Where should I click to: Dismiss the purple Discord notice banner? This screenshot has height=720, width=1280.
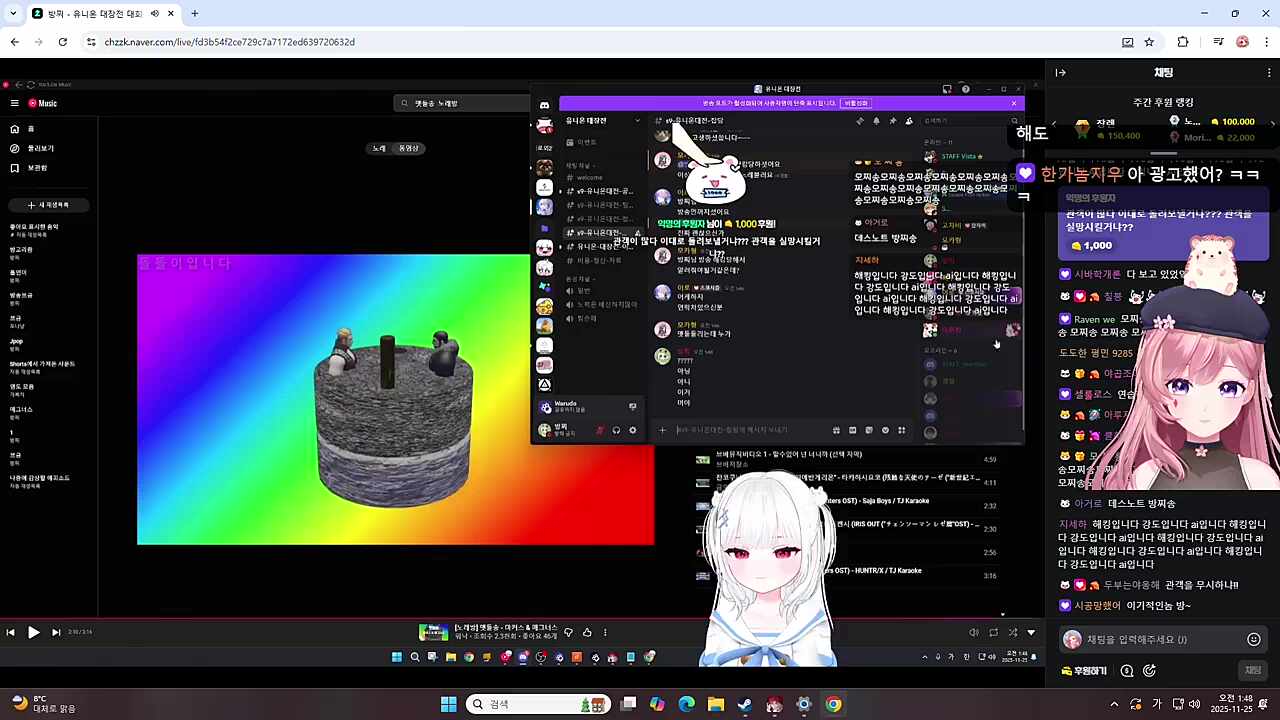[x=1013, y=103]
